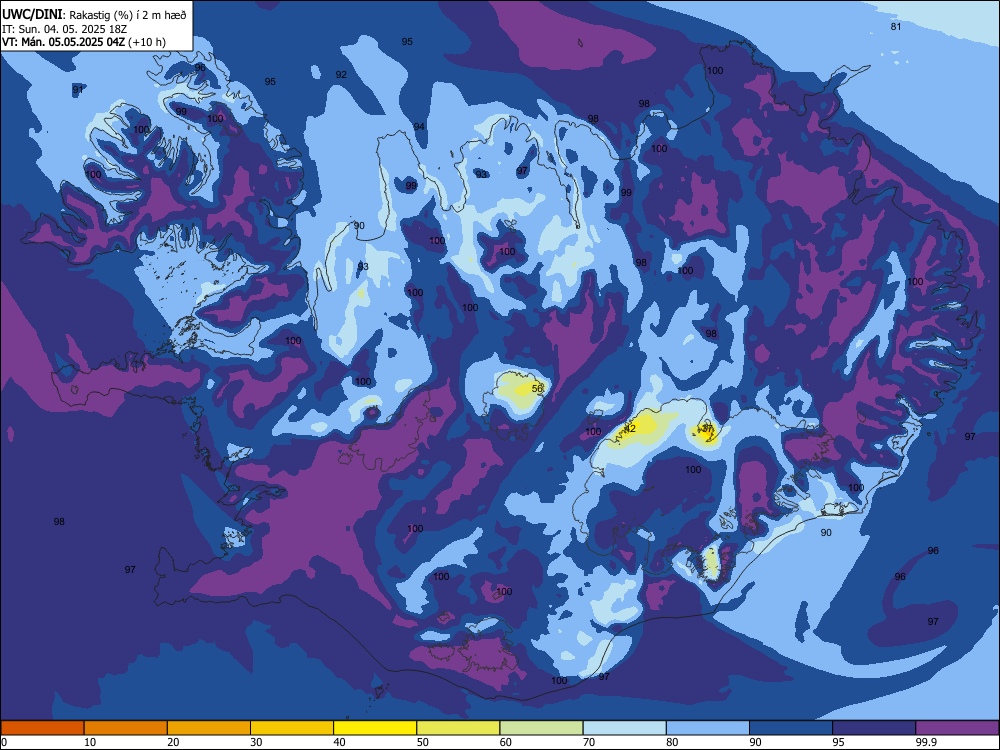The height and width of the screenshot is (750, 1000).
Task: Click the initial time 'IT: Sun. 04. 05. 2025 18Z'
Action: click(64, 29)
